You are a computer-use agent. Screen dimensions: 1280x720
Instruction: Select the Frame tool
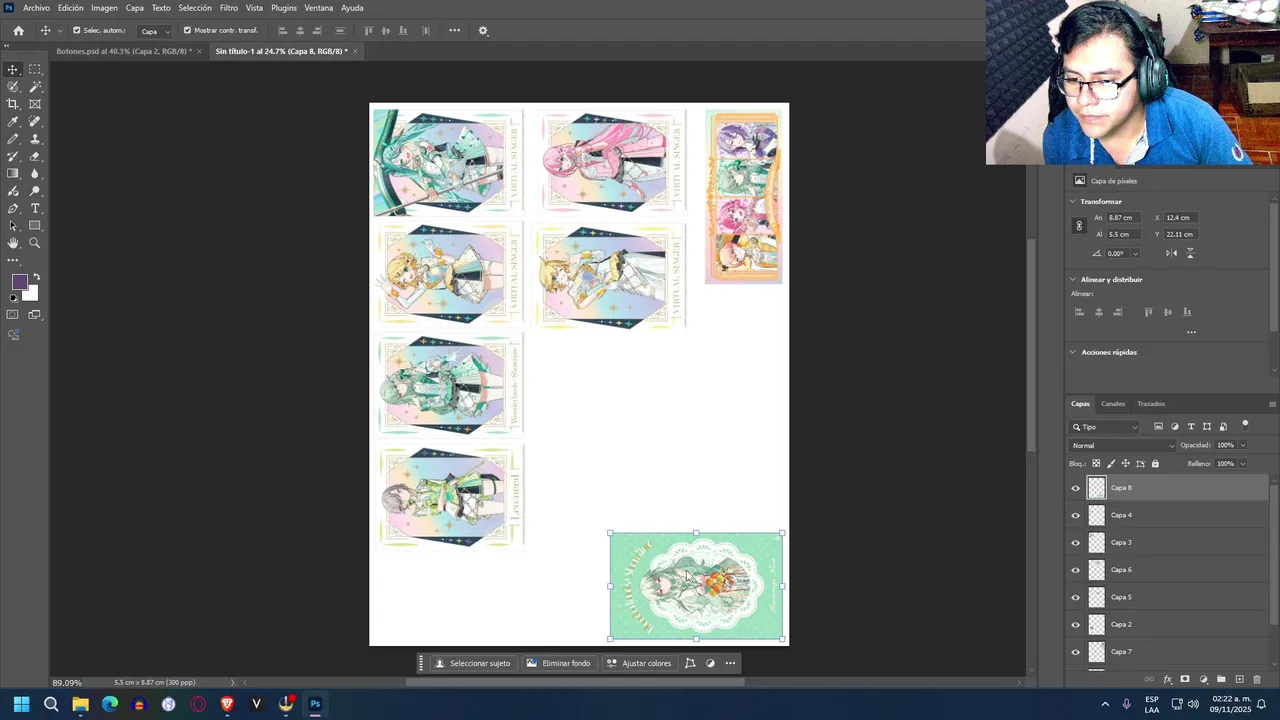pyautogui.click(x=35, y=104)
